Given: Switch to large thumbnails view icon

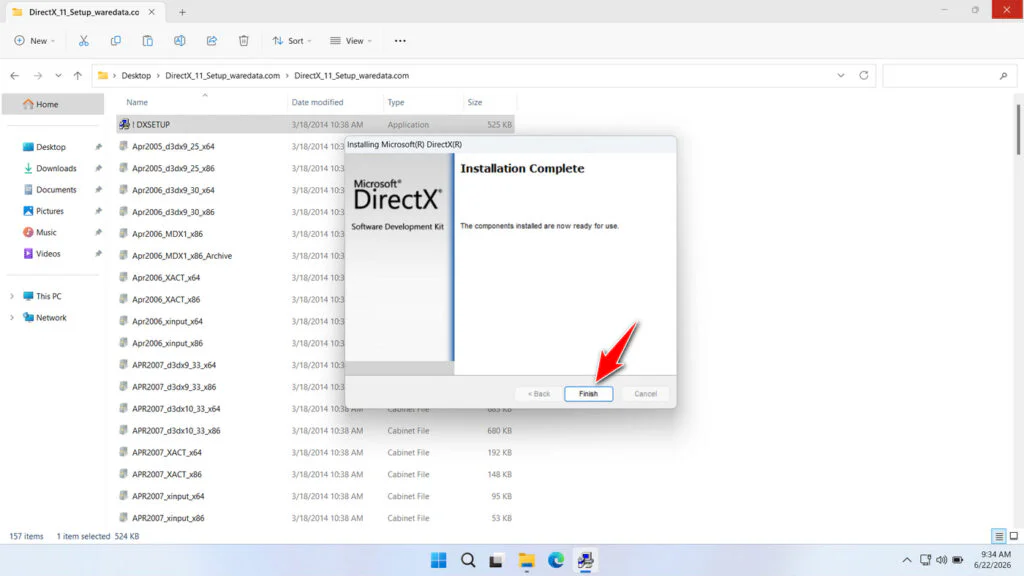Looking at the screenshot, I should (x=1014, y=536).
